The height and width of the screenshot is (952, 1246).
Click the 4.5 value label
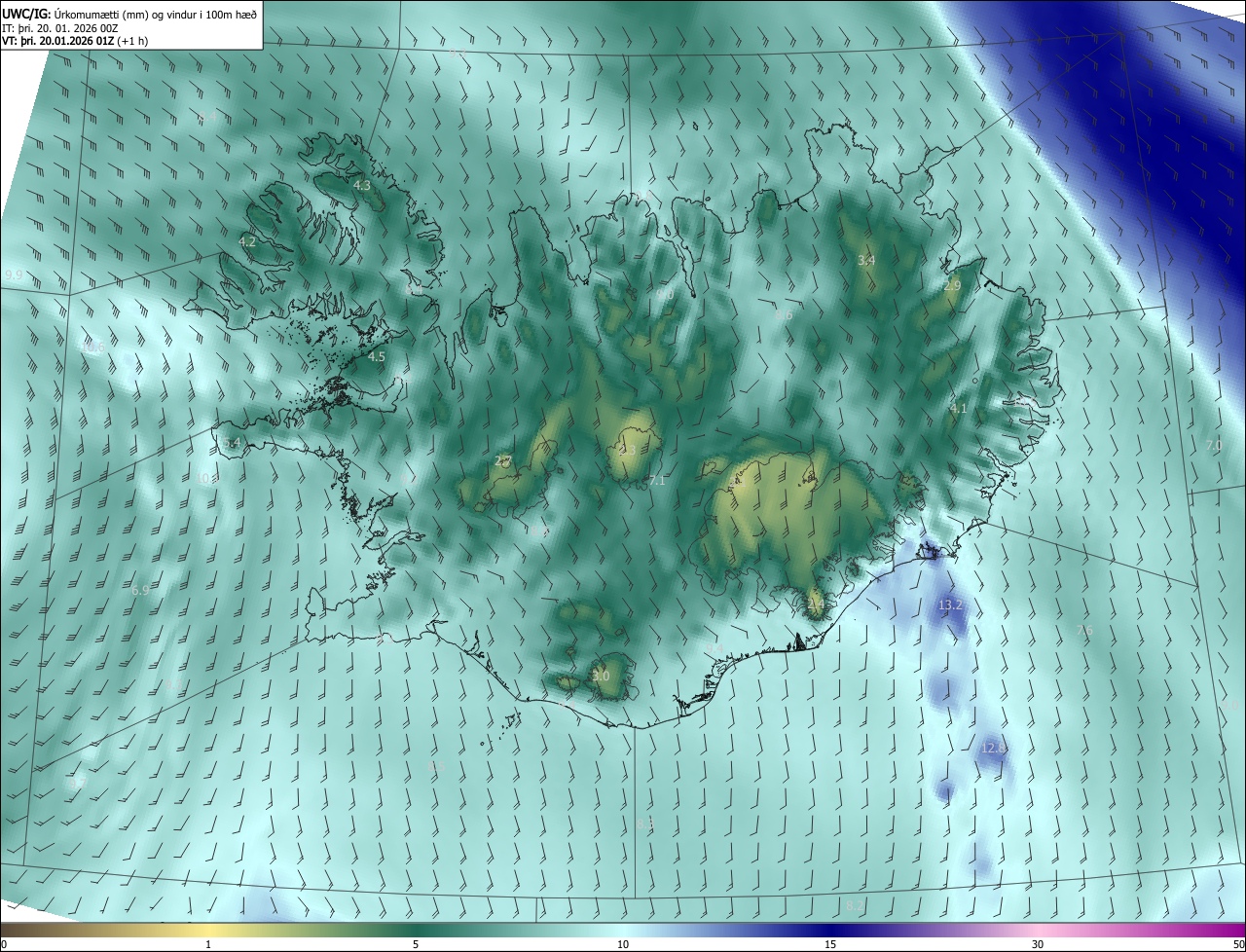tap(377, 357)
